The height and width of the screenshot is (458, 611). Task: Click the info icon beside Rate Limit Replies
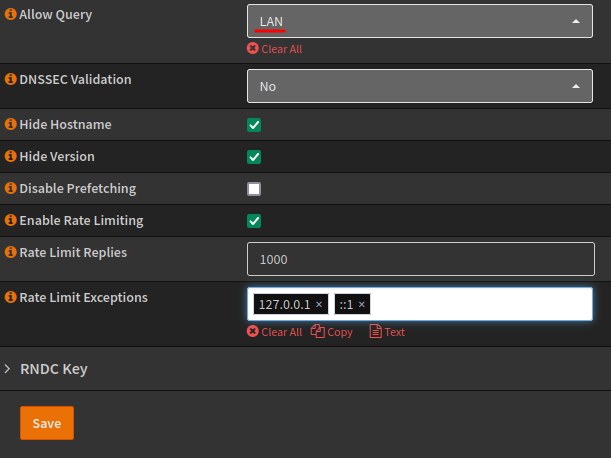click(11, 252)
